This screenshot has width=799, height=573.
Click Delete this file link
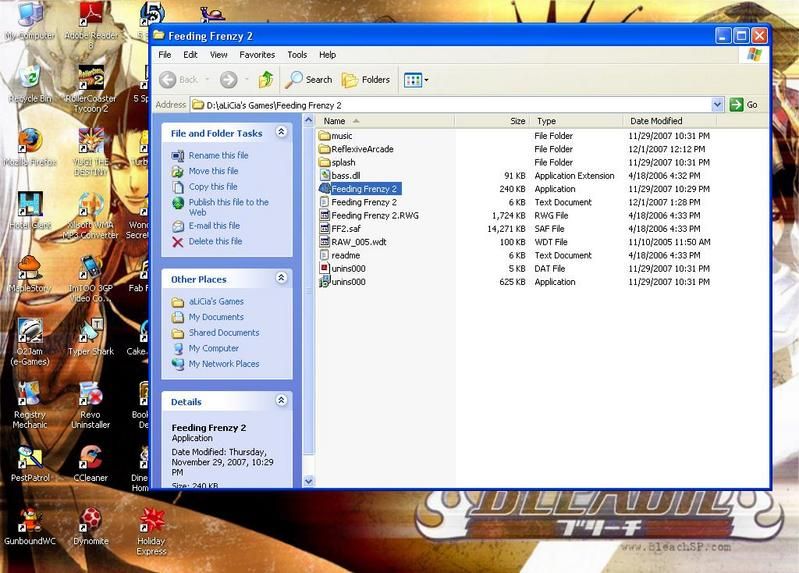pos(215,242)
